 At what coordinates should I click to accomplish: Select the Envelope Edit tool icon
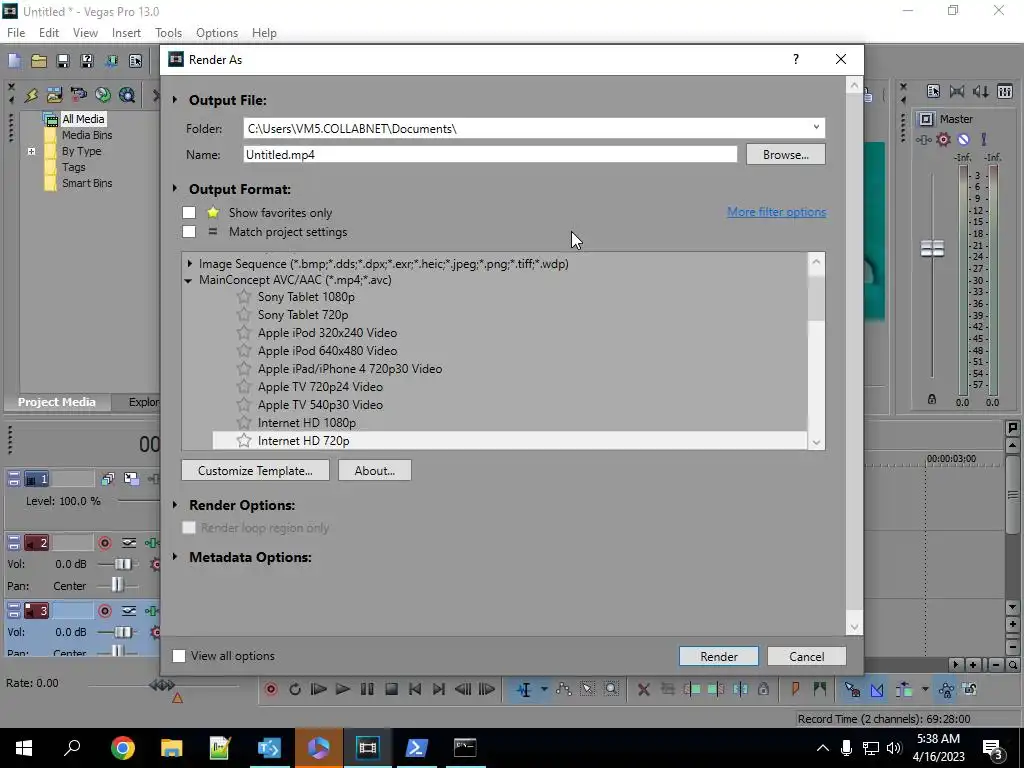tap(564, 690)
